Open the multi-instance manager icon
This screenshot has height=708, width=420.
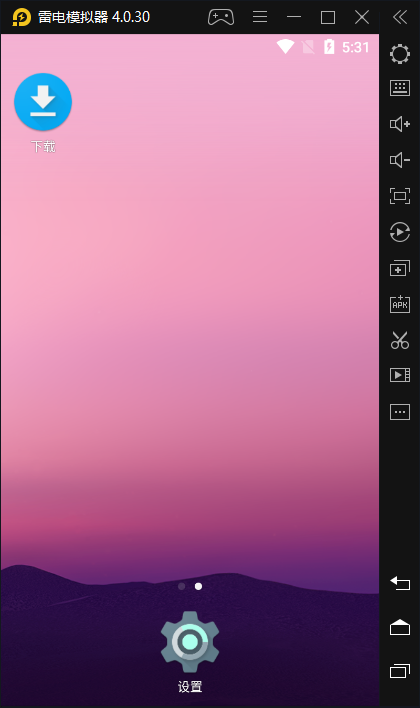[x=400, y=268]
